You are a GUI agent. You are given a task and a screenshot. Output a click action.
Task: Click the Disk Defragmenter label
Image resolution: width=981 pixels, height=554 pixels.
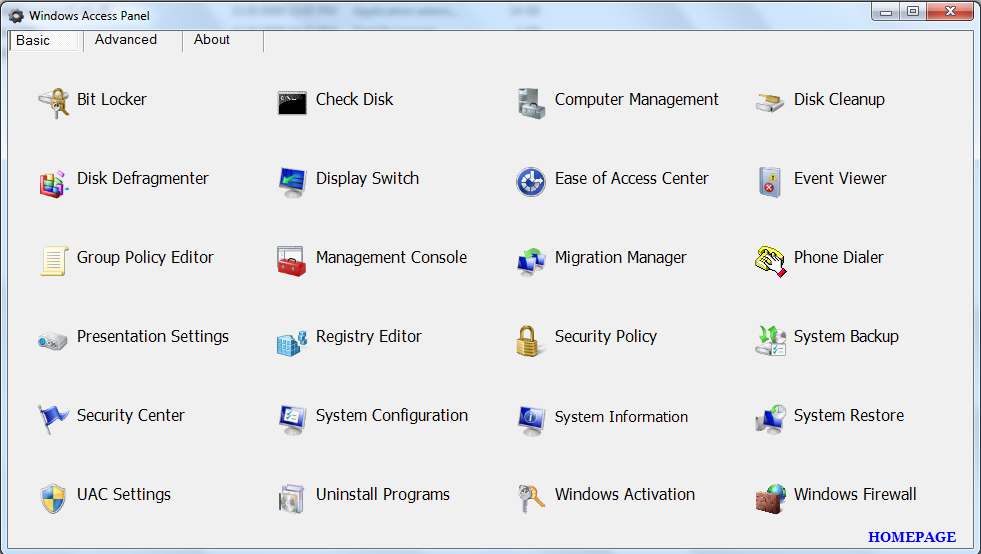[142, 178]
